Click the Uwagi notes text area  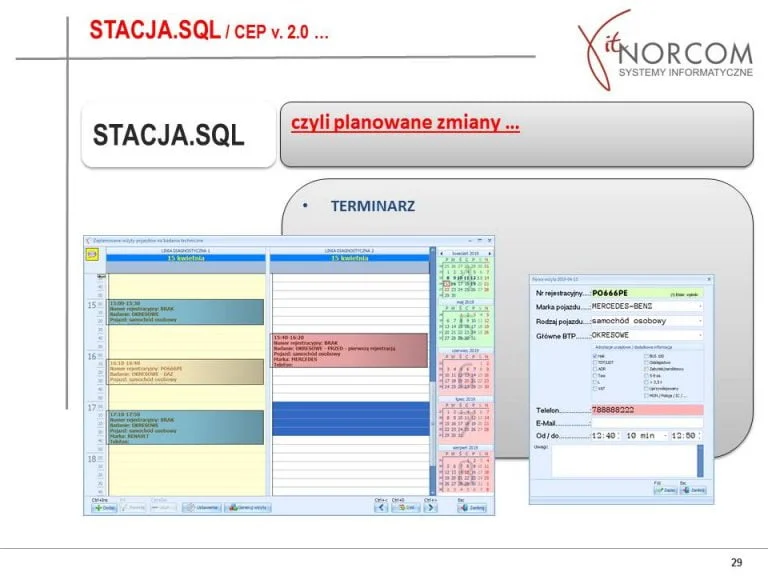[624, 460]
